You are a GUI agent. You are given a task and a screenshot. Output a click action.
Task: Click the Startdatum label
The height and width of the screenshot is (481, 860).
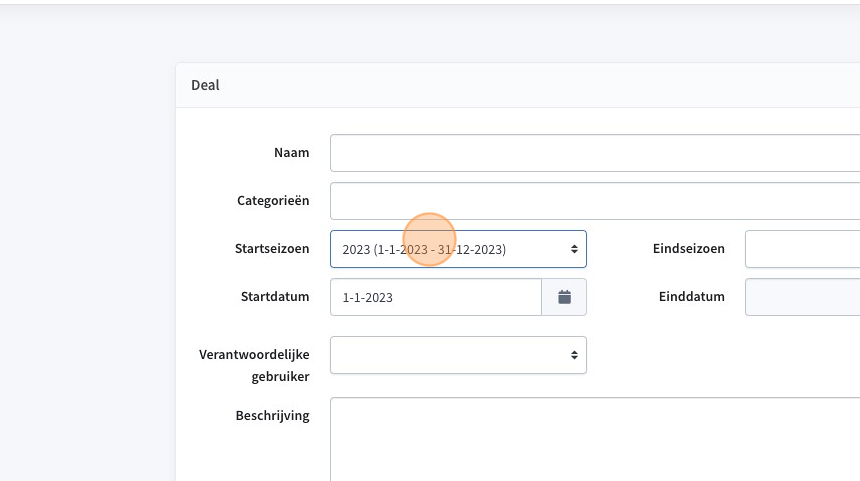tap(275, 297)
